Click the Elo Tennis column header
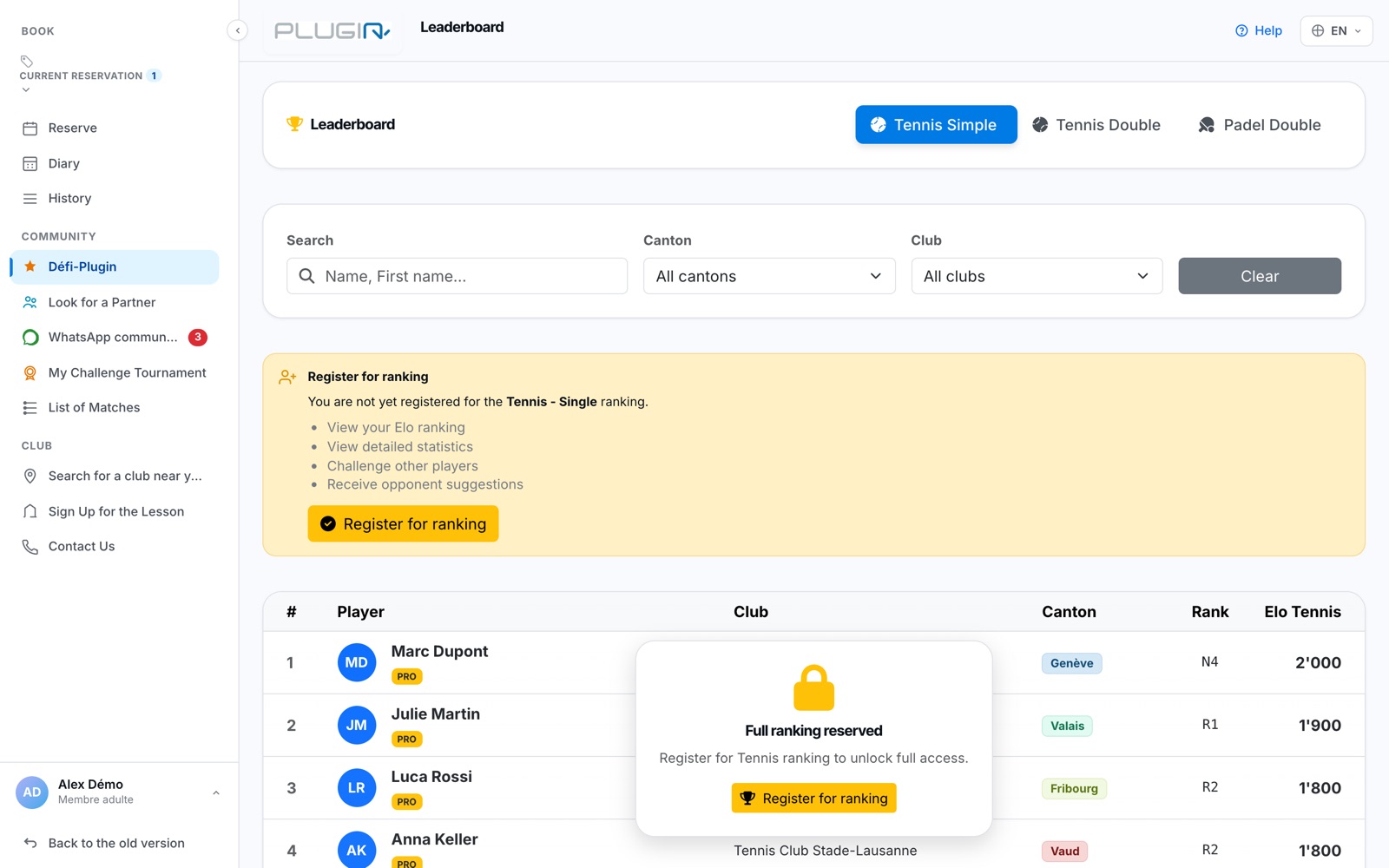Viewport: 1389px width, 868px height. click(1302, 612)
